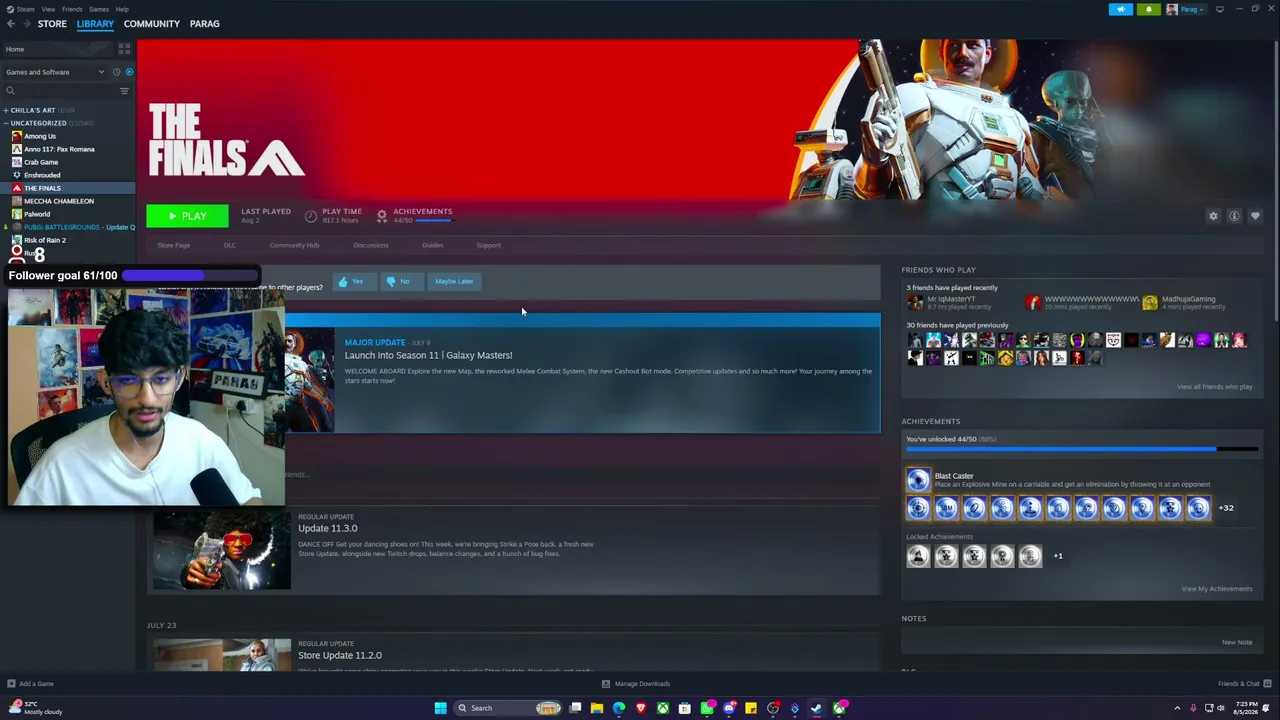Click the achievements progress bar
This screenshot has height=720, width=1280.
[x=1082, y=449]
